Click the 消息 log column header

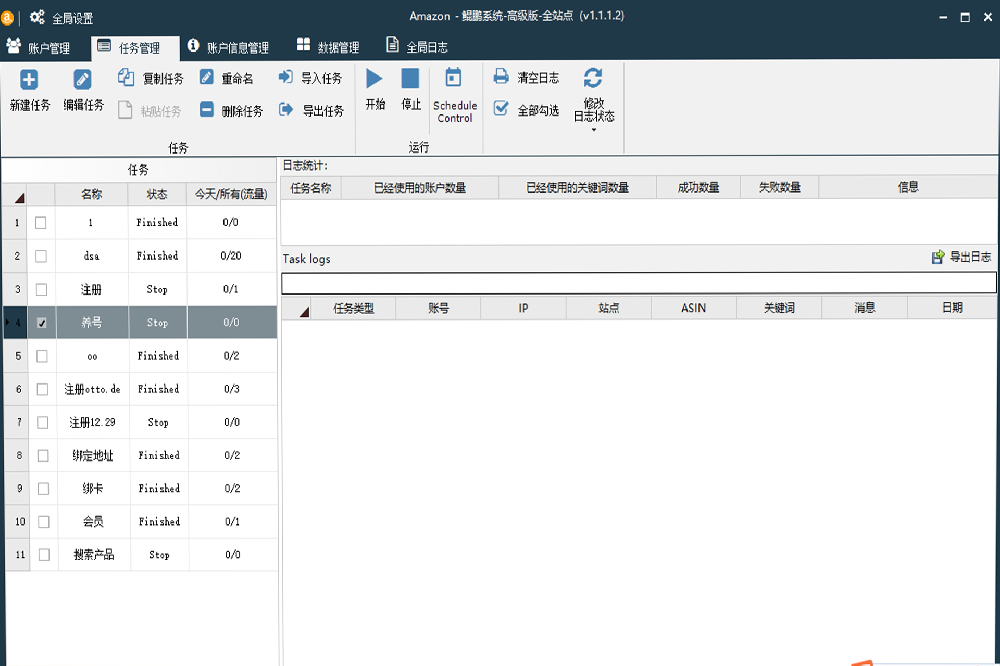(865, 308)
